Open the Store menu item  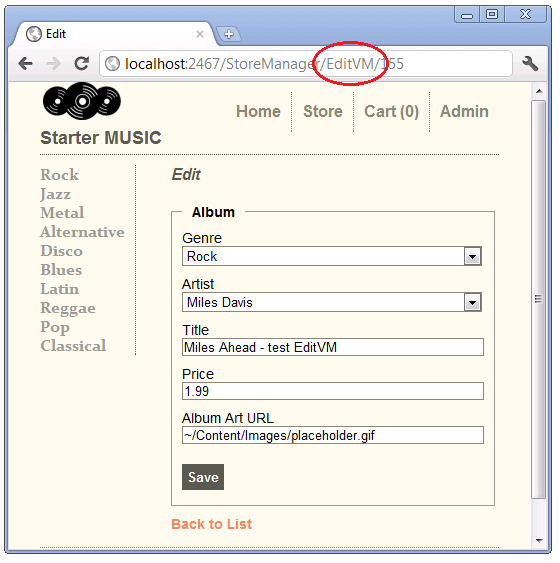pos(323,111)
